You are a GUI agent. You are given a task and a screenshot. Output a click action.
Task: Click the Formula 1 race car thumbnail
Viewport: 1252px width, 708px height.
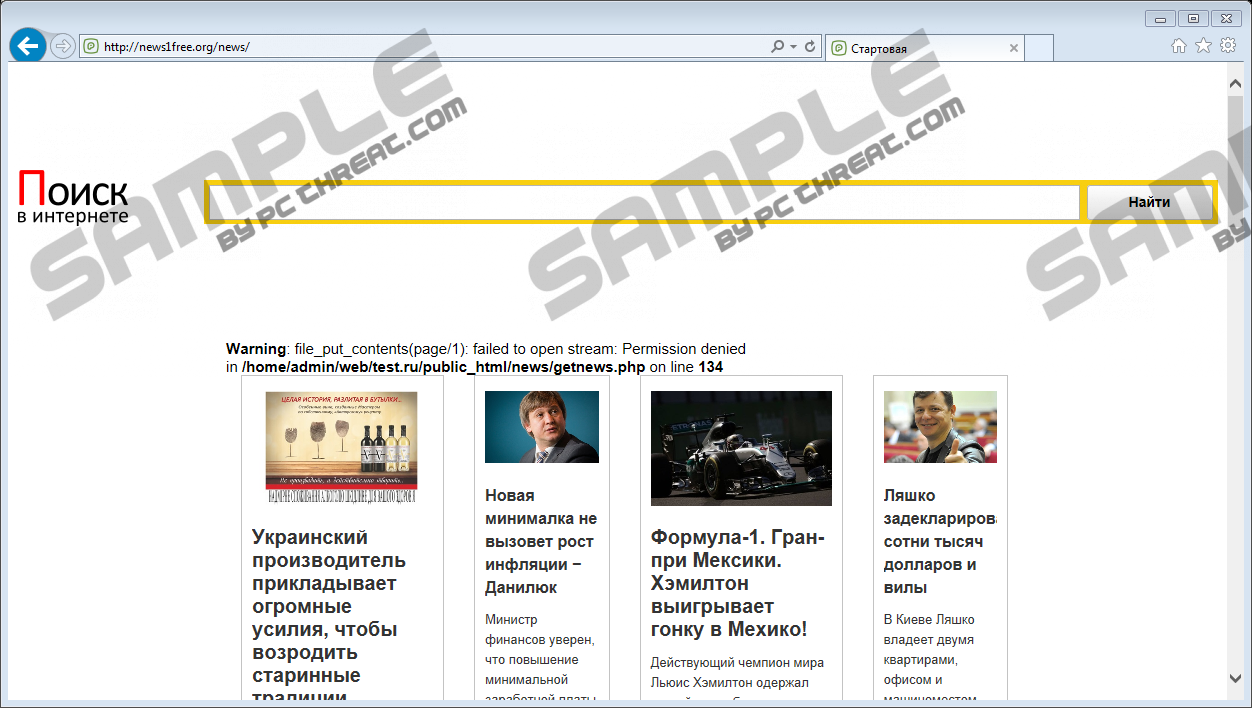(x=741, y=448)
